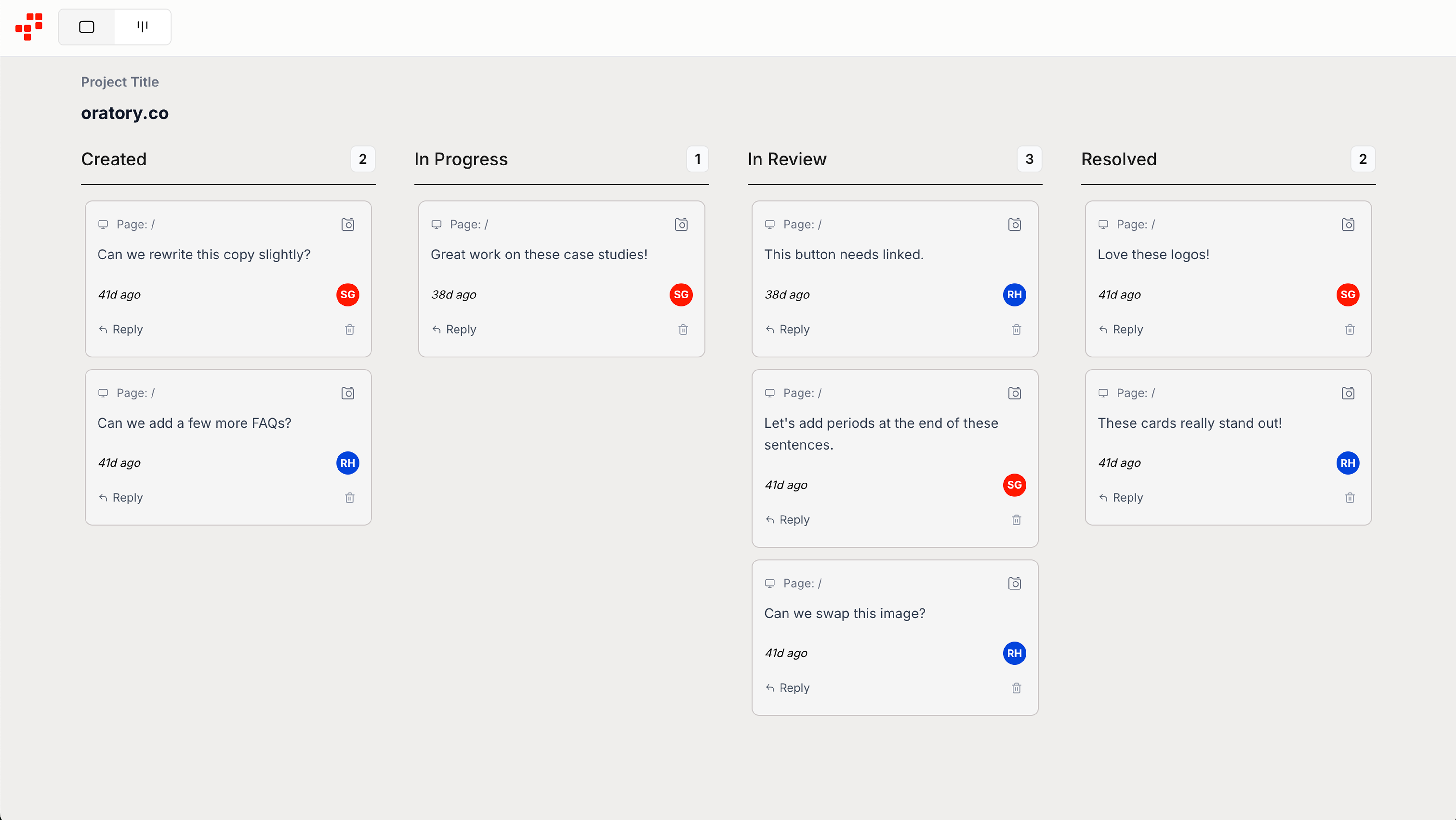Click the In Review column count badge
The width and height of the screenshot is (1456, 820).
[1029, 159]
